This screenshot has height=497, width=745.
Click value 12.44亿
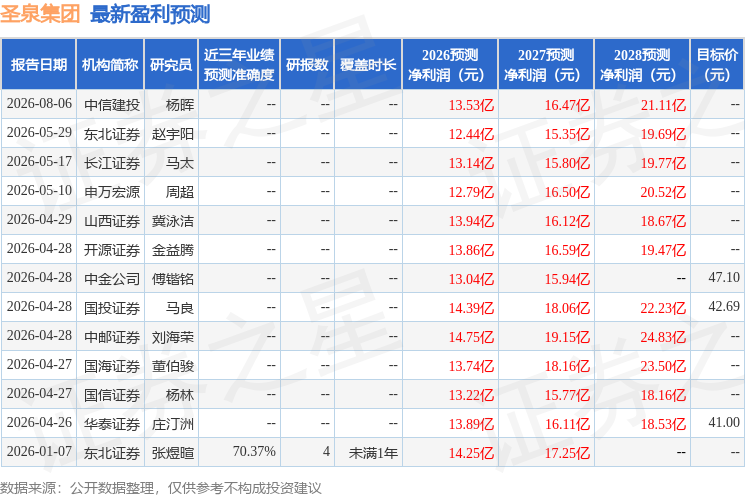[x=471, y=134]
